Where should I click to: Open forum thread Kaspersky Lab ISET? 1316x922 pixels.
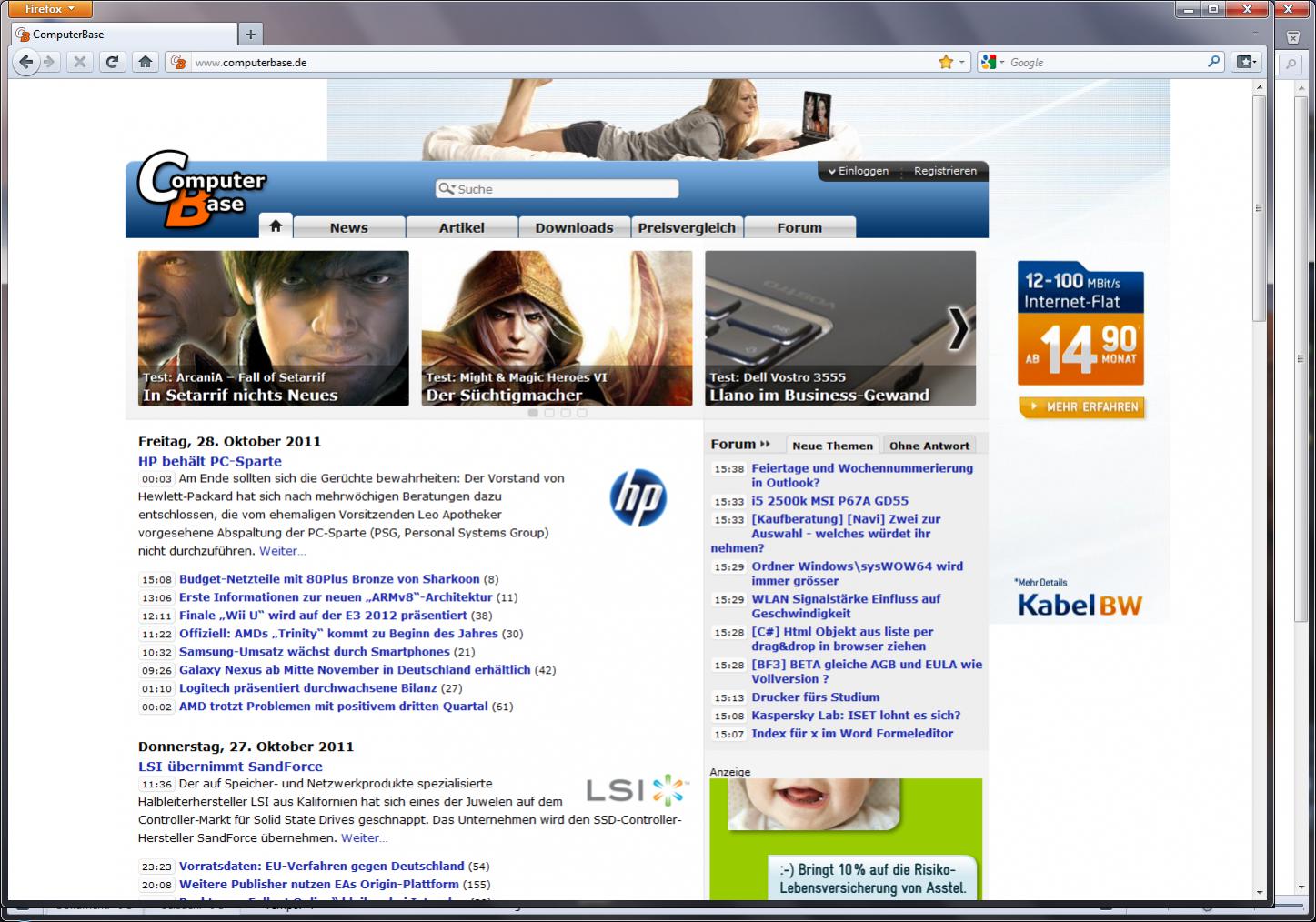856,716
